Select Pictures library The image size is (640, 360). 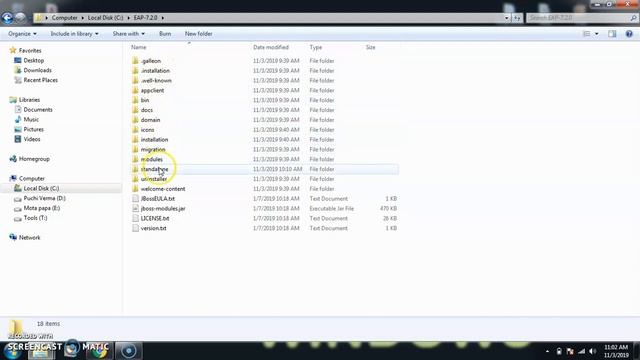point(33,129)
